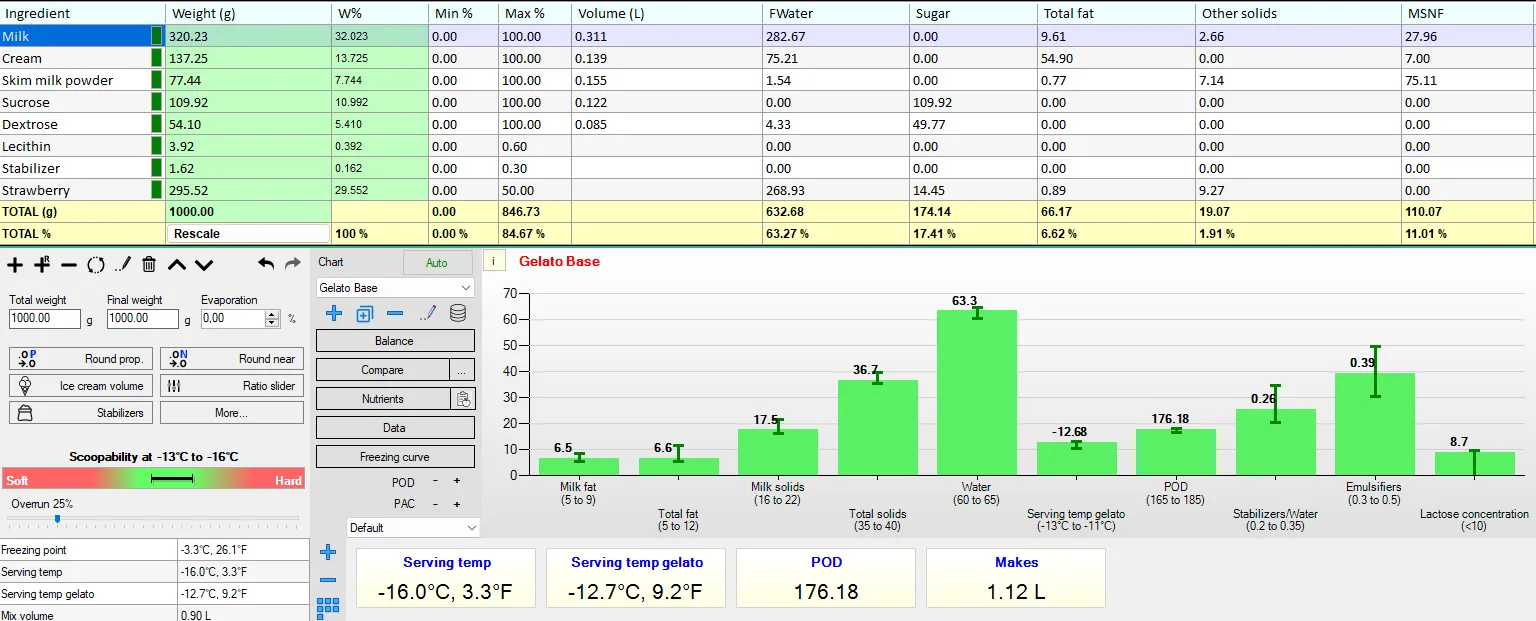Open the Gelato Base chart dropdown

coord(395,288)
